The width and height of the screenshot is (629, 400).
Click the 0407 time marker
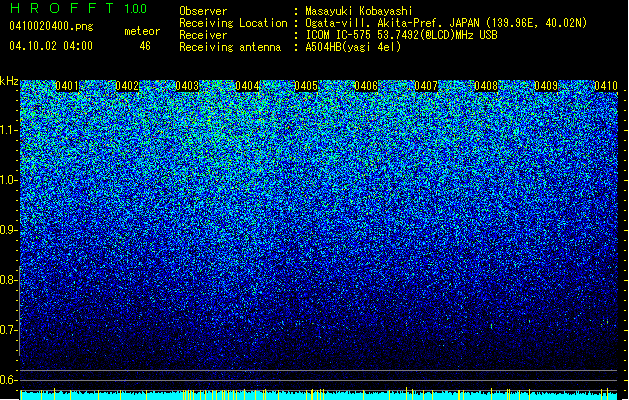coord(426,86)
